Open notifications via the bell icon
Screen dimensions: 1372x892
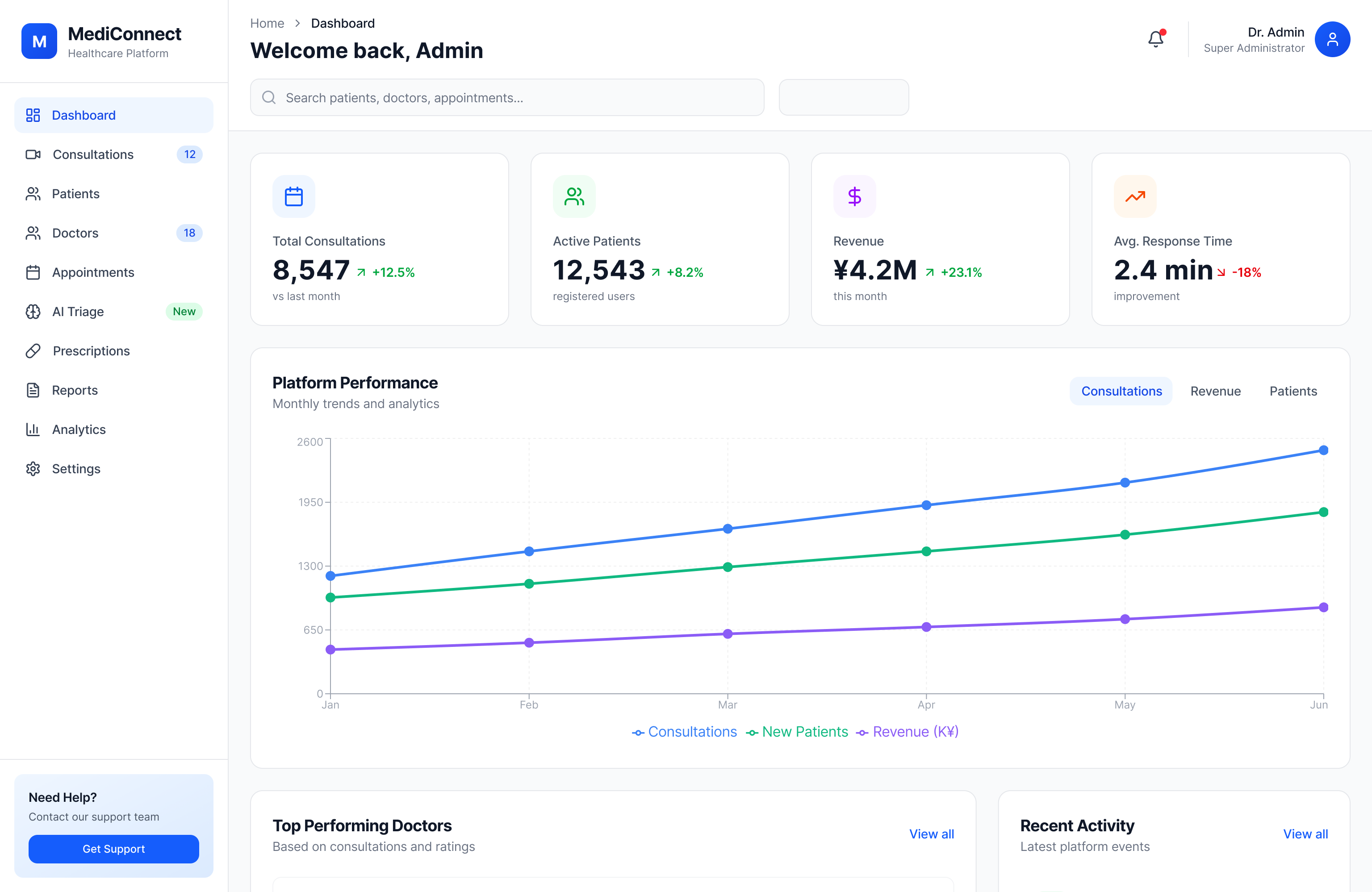pyautogui.click(x=1155, y=38)
